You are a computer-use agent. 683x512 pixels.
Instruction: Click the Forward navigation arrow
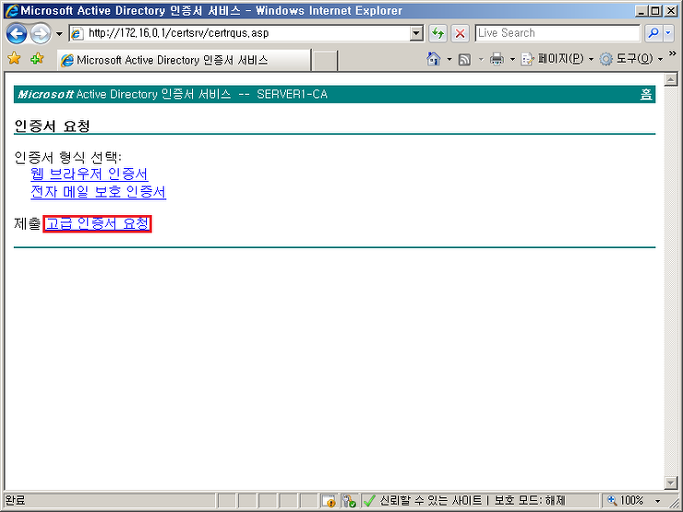pyautogui.click(x=41, y=34)
